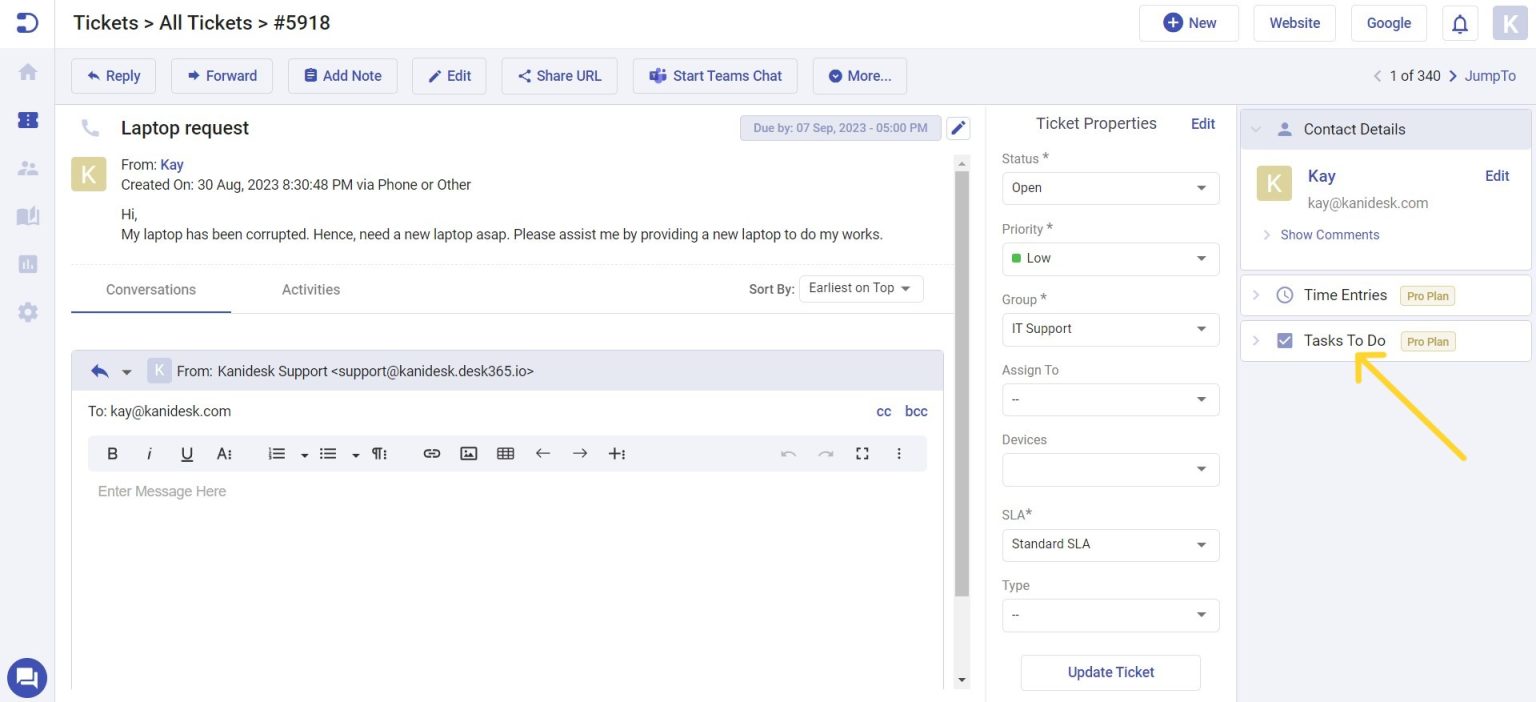Open the Priority dropdown
This screenshot has height=702, width=1536.
(x=1110, y=258)
